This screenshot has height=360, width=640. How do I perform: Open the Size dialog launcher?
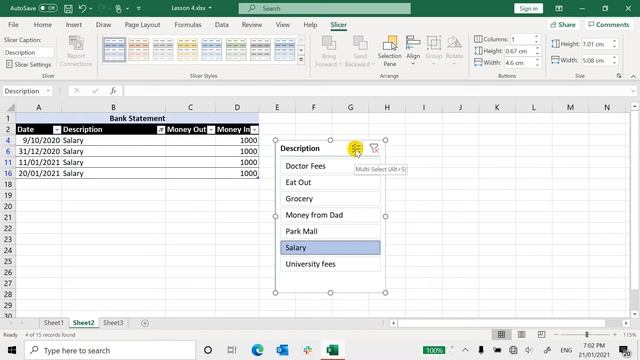click(619, 76)
